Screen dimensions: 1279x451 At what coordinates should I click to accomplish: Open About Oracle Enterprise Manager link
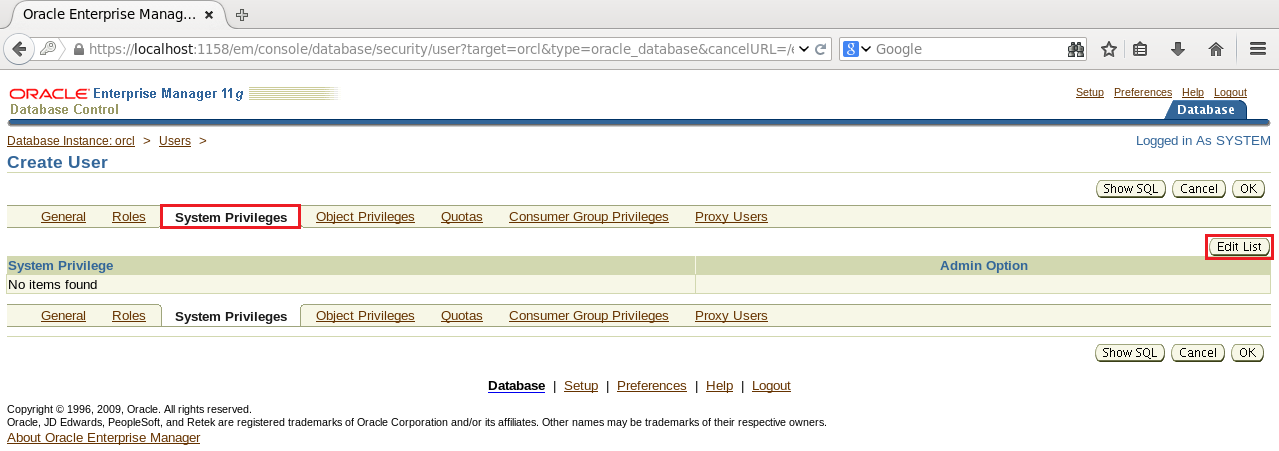point(104,438)
